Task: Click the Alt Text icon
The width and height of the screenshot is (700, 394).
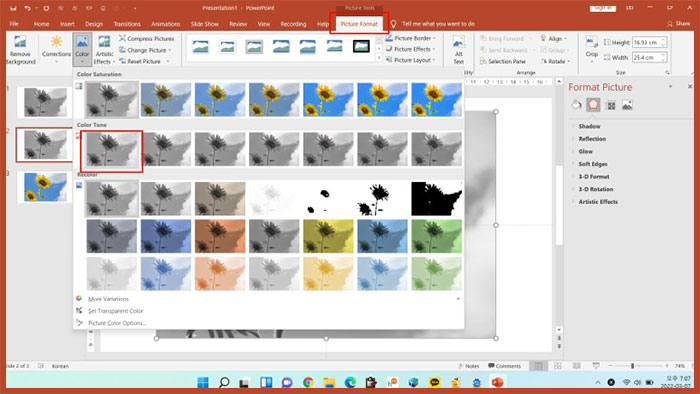Action: coord(458,50)
